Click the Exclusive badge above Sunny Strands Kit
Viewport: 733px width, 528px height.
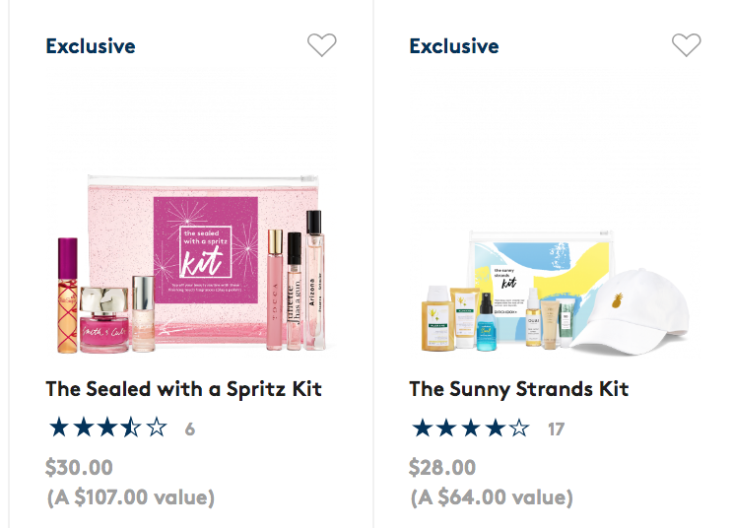point(454,46)
